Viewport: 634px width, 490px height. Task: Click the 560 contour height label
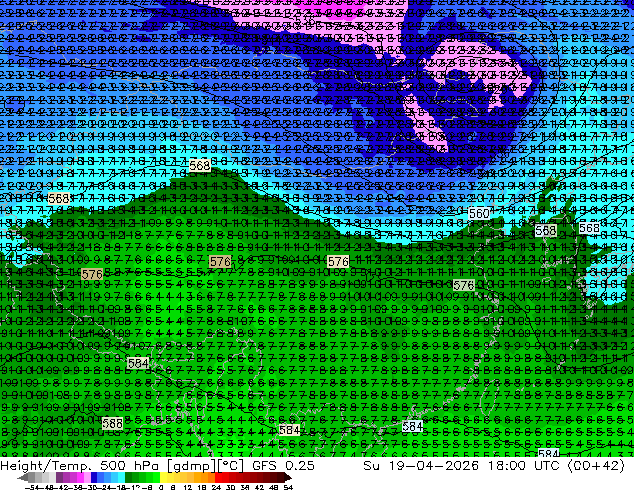(479, 213)
